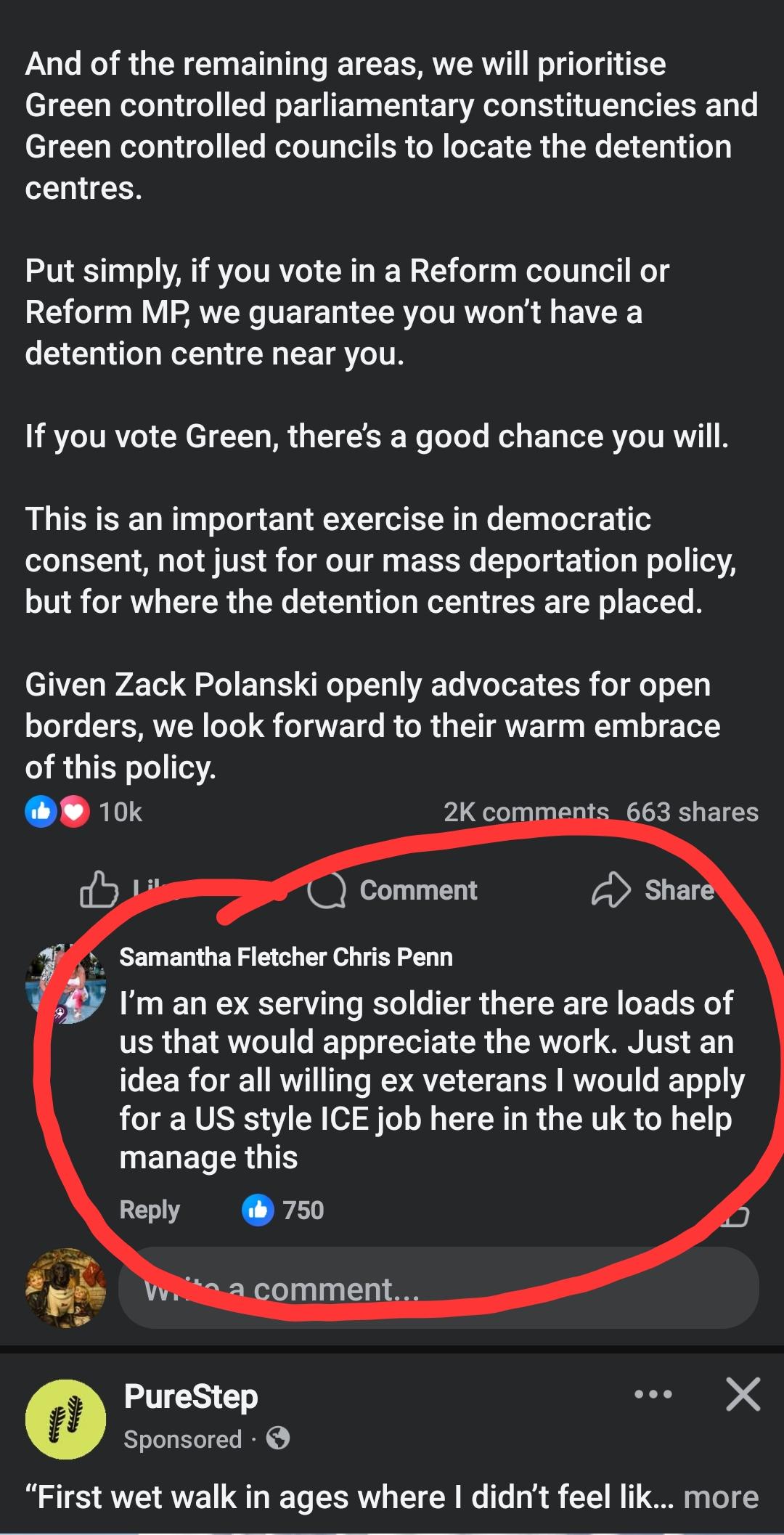Show who reacted via the 10k count
Viewport: 784px width, 1535px height.
[121, 812]
